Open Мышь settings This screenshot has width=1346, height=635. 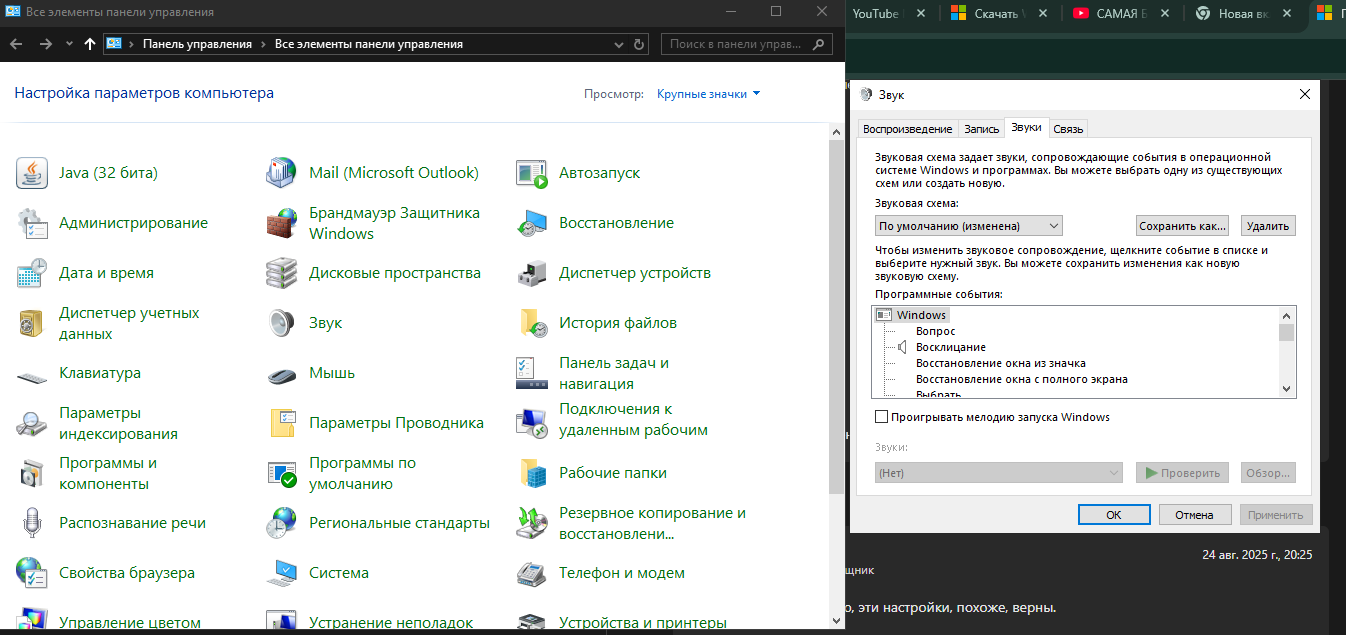tap(332, 372)
